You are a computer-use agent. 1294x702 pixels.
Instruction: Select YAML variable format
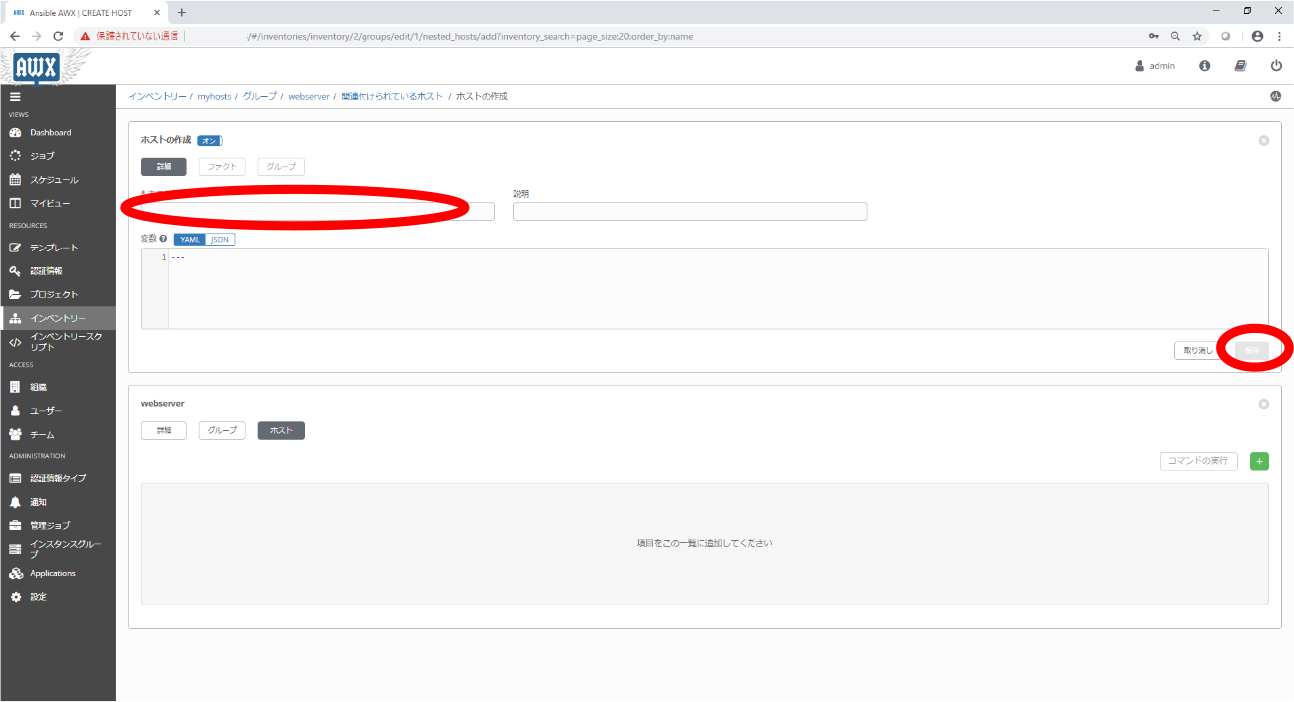tap(190, 240)
